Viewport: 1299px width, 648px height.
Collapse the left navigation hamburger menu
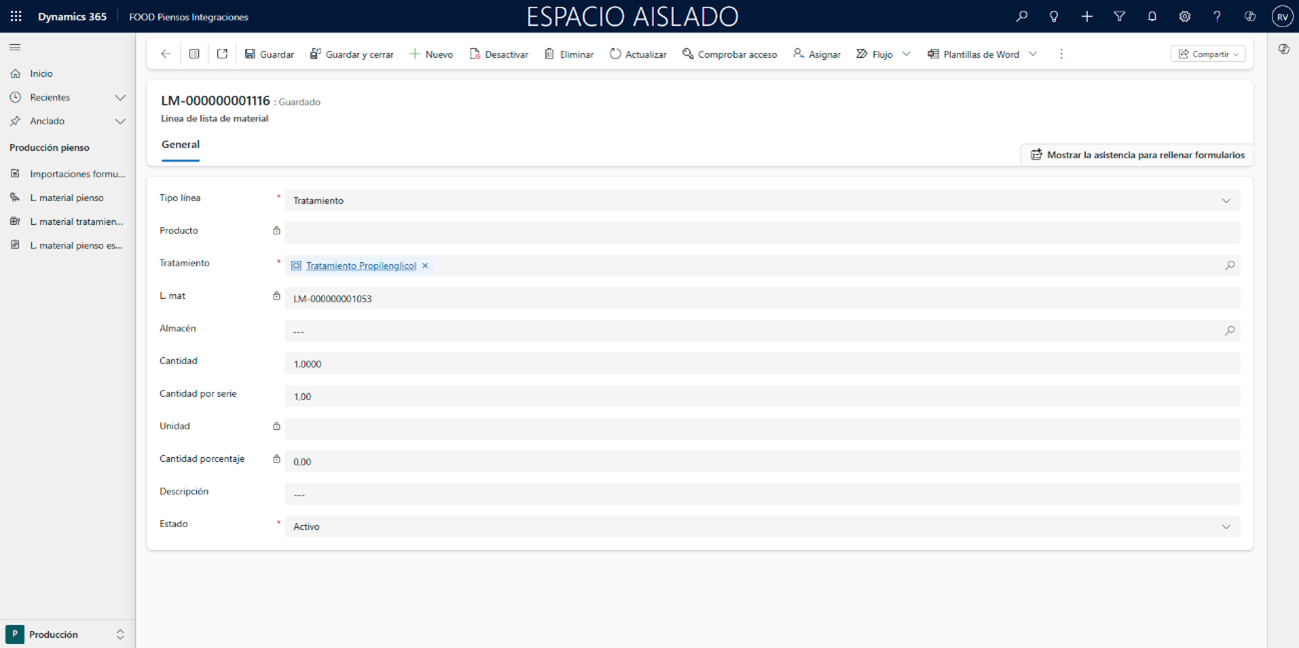(15, 47)
